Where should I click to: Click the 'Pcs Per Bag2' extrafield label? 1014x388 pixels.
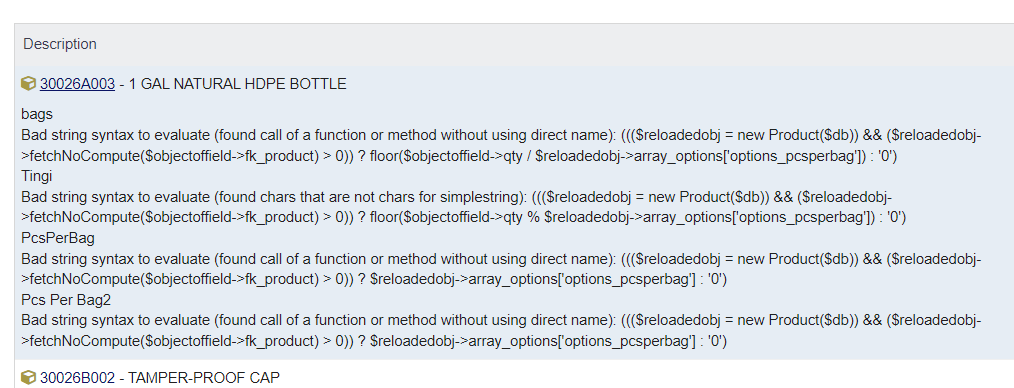61,300
